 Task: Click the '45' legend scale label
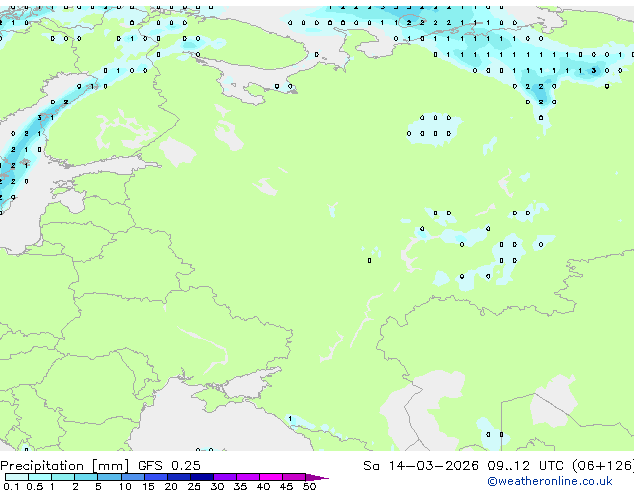286,486
